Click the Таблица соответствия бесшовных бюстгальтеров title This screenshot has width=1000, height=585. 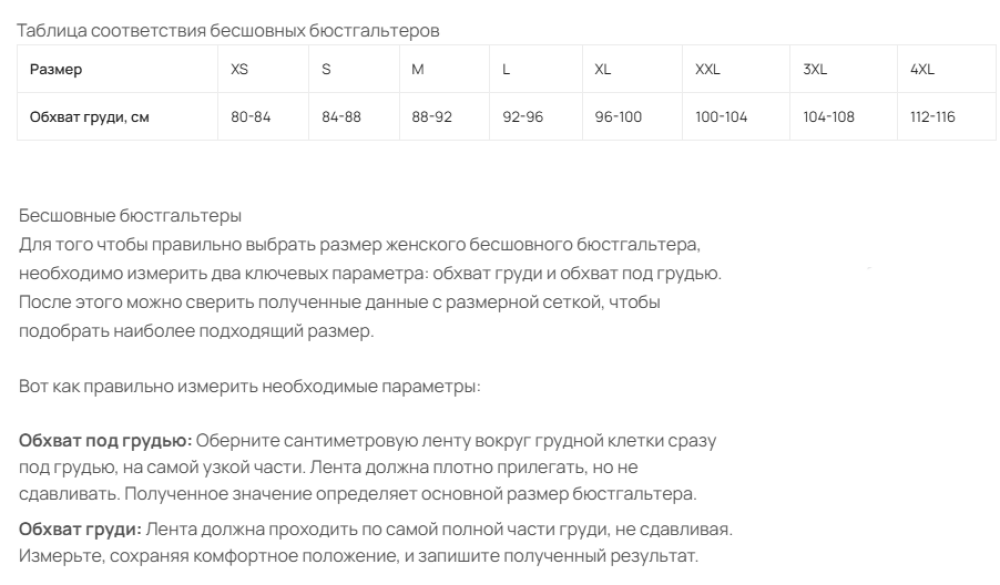[228, 31]
